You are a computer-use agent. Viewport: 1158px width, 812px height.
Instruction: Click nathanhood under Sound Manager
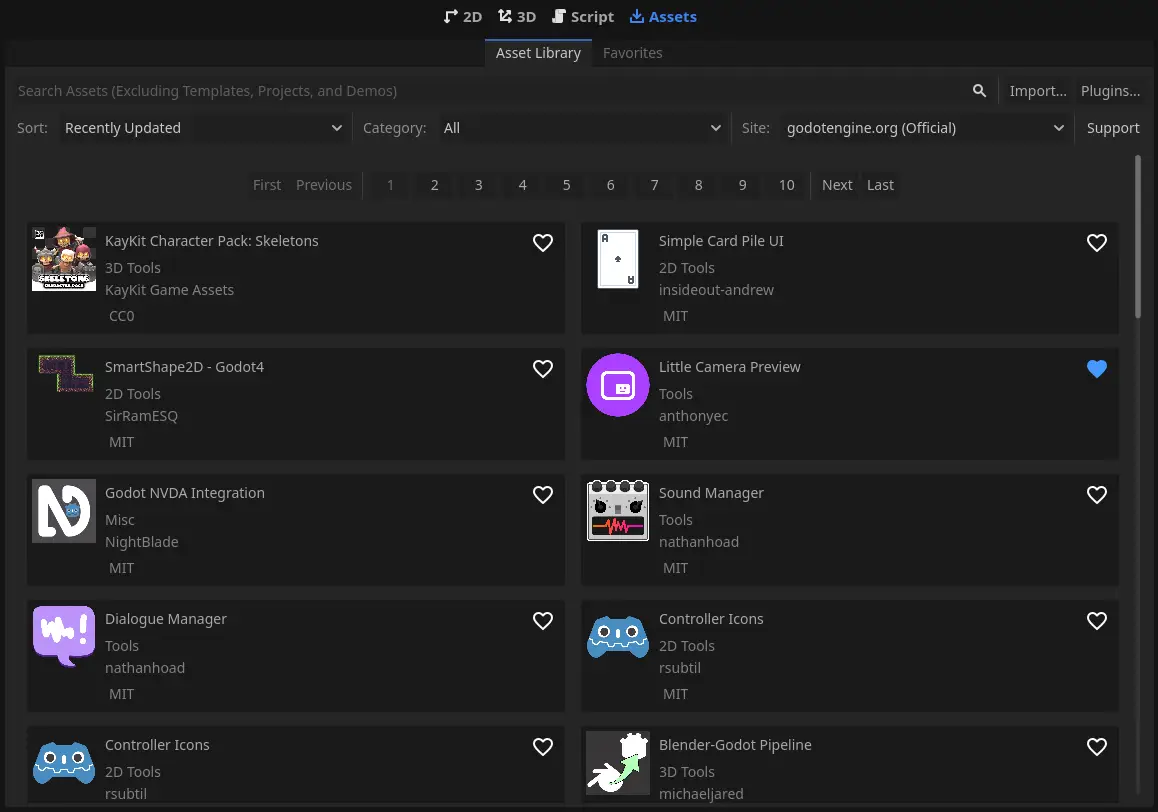pyautogui.click(x=699, y=542)
